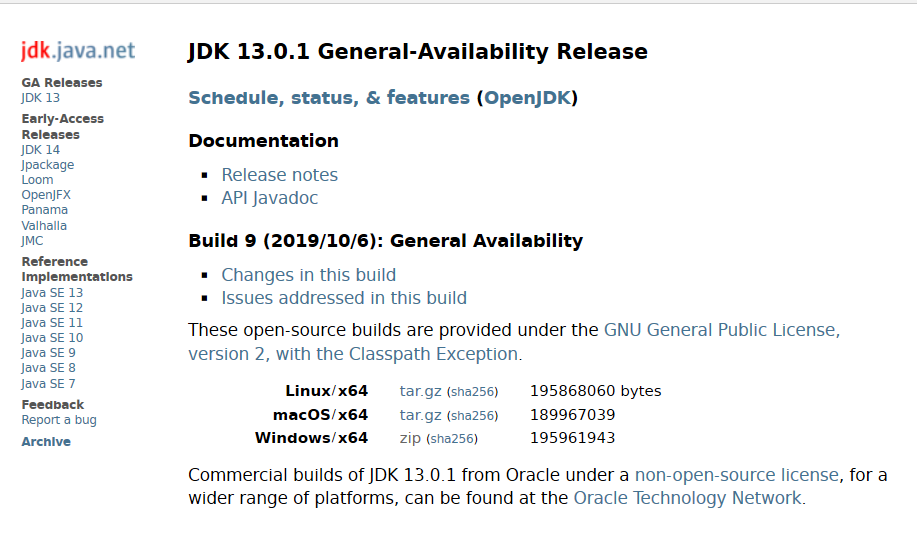Download the Linux/x64 tar.gz build
This screenshot has height=533, width=917.
pos(420,391)
